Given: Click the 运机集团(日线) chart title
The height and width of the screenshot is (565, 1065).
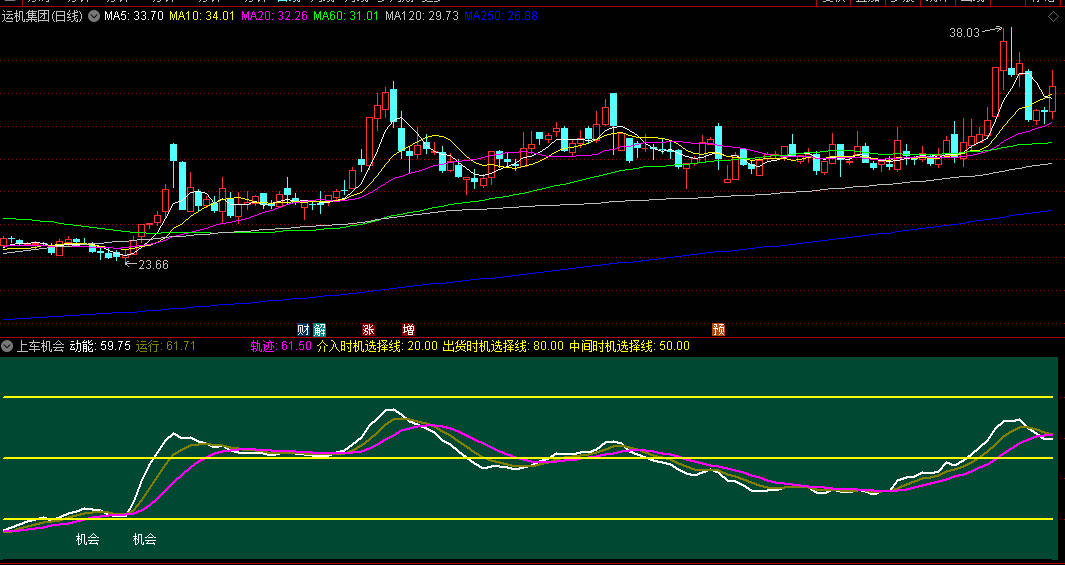Looking at the screenshot, I should coord(43,16).
